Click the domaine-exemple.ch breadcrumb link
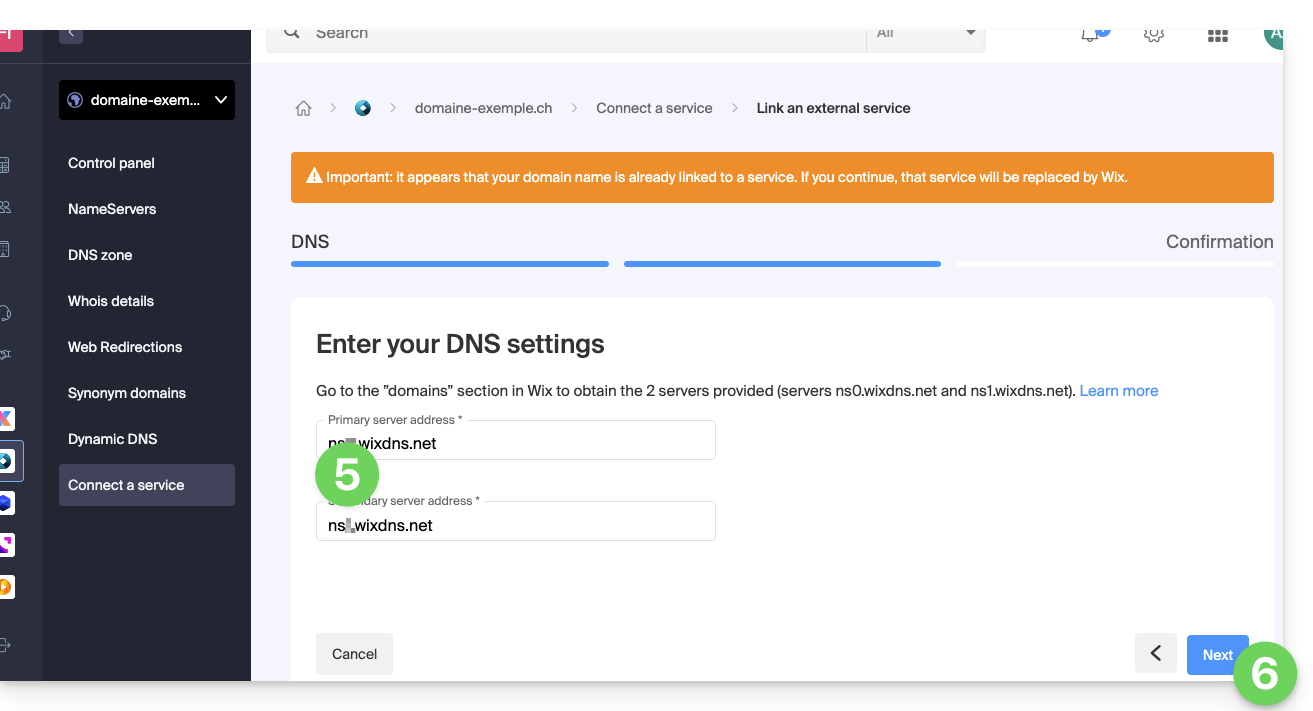The image size is (1313, 711). pos(483,108)
